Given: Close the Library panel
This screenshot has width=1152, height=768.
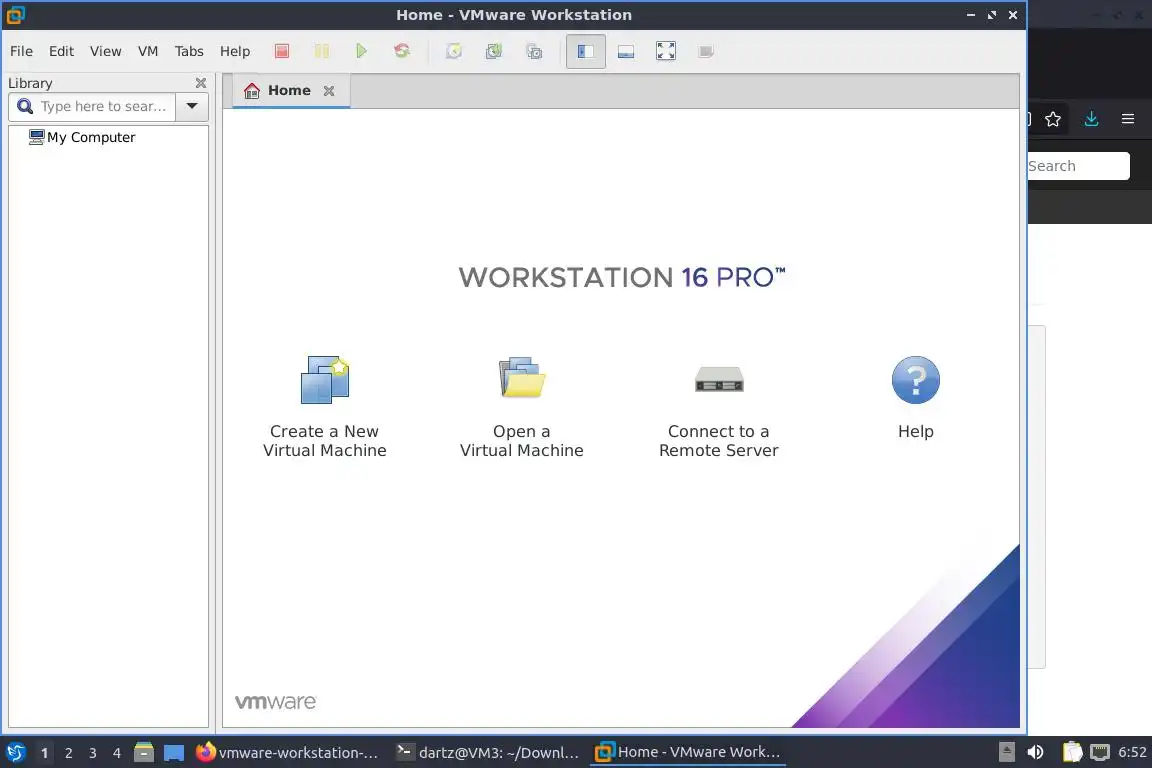Looking at the screenshot, I should 201,83.
